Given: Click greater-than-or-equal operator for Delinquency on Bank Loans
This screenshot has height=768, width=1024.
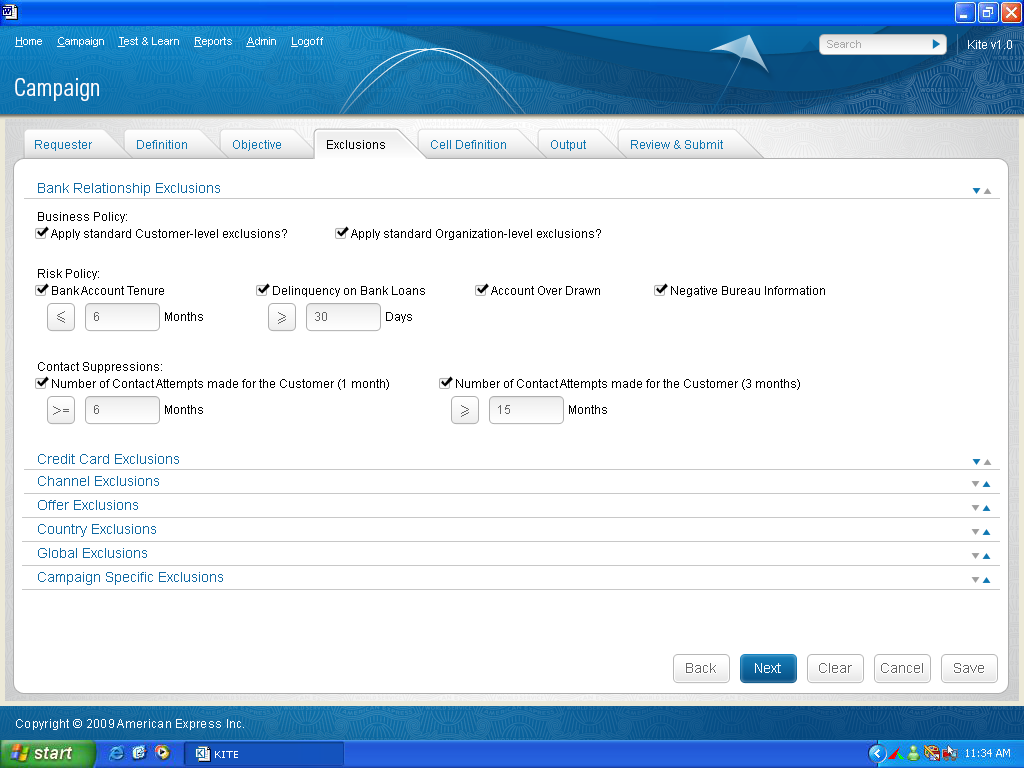Looking at the screenshot, I should tap(281, 317).
